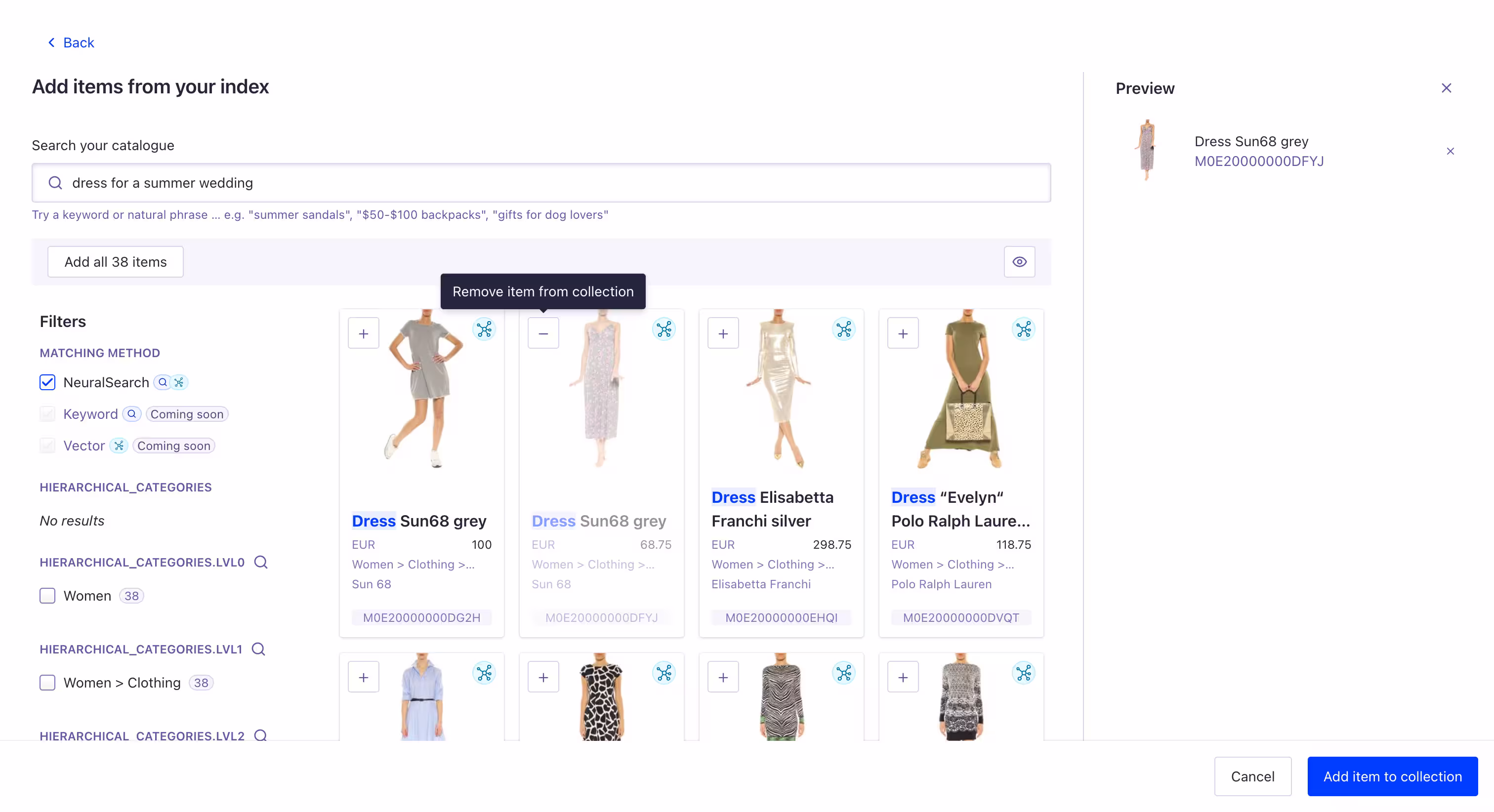Image resolution: width=1494 pixels, height=812 pixels.
Task: Go Back to the previous page
Action: pos(71,42)
